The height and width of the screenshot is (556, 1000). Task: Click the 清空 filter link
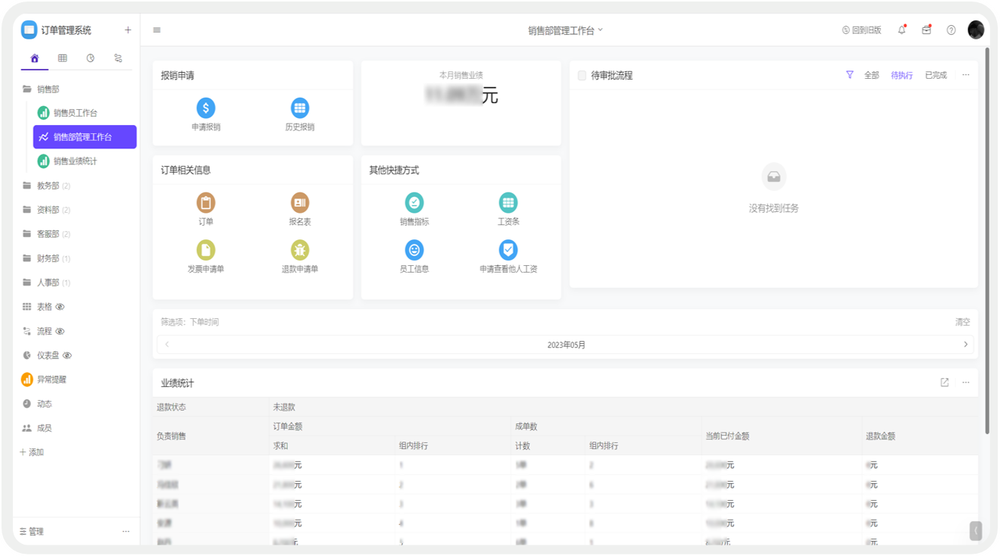click(962, 322)
